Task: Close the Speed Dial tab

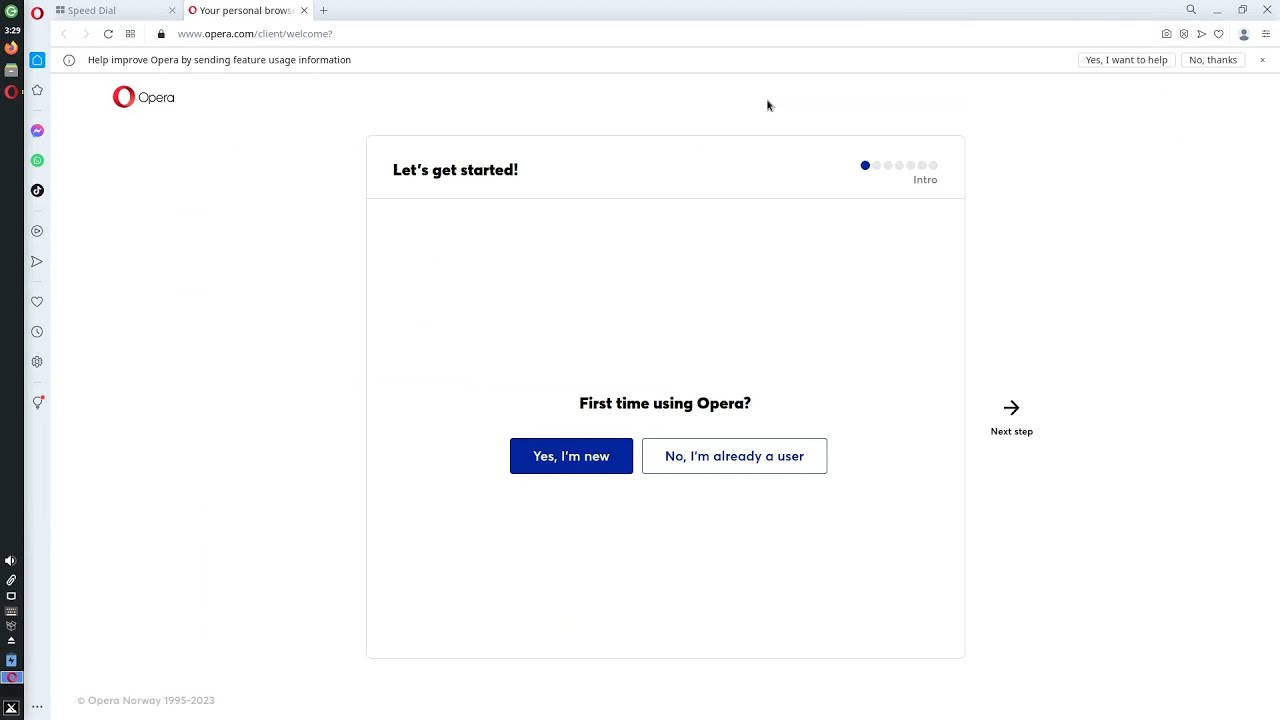Action: [172, 10]
